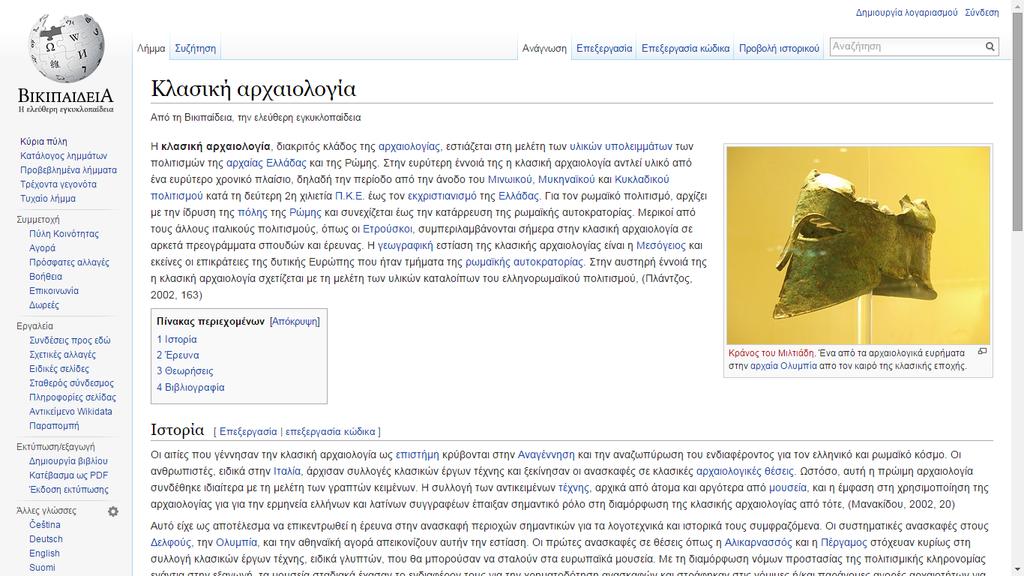Open Δωρεές donations link

click(44, 305)
